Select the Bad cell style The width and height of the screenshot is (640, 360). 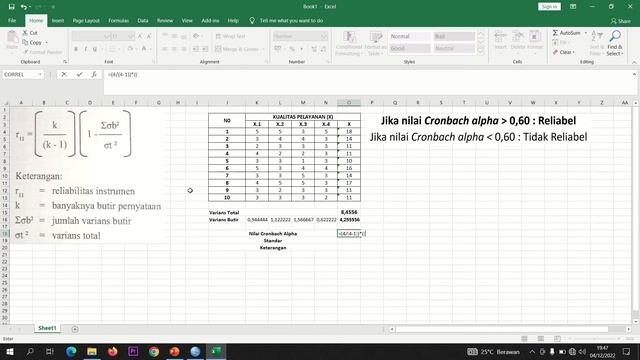454,36
